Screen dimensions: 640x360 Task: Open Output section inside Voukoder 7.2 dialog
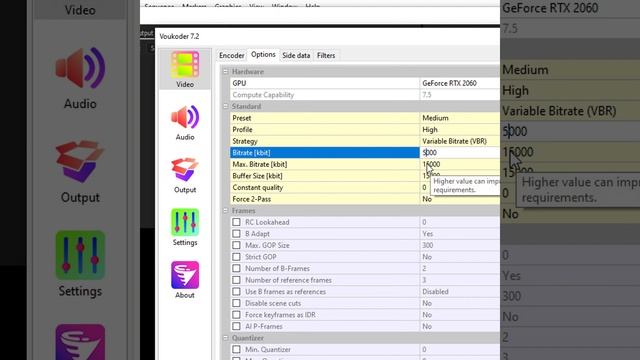click(185, 175)
